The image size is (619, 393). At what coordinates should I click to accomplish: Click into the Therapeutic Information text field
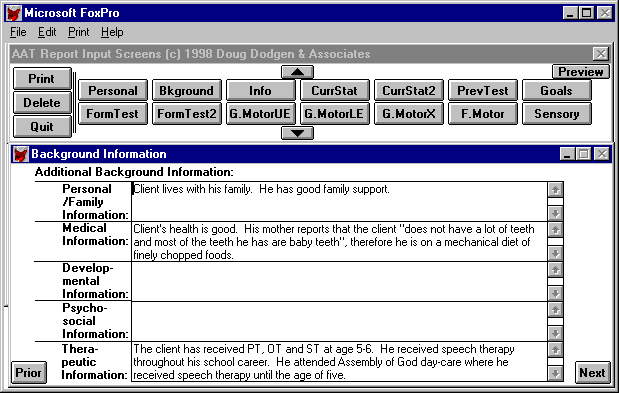[340, 361]
